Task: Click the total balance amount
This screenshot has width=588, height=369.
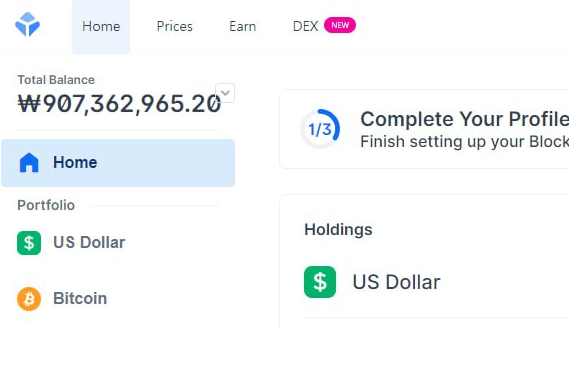Action: (119, 104)
